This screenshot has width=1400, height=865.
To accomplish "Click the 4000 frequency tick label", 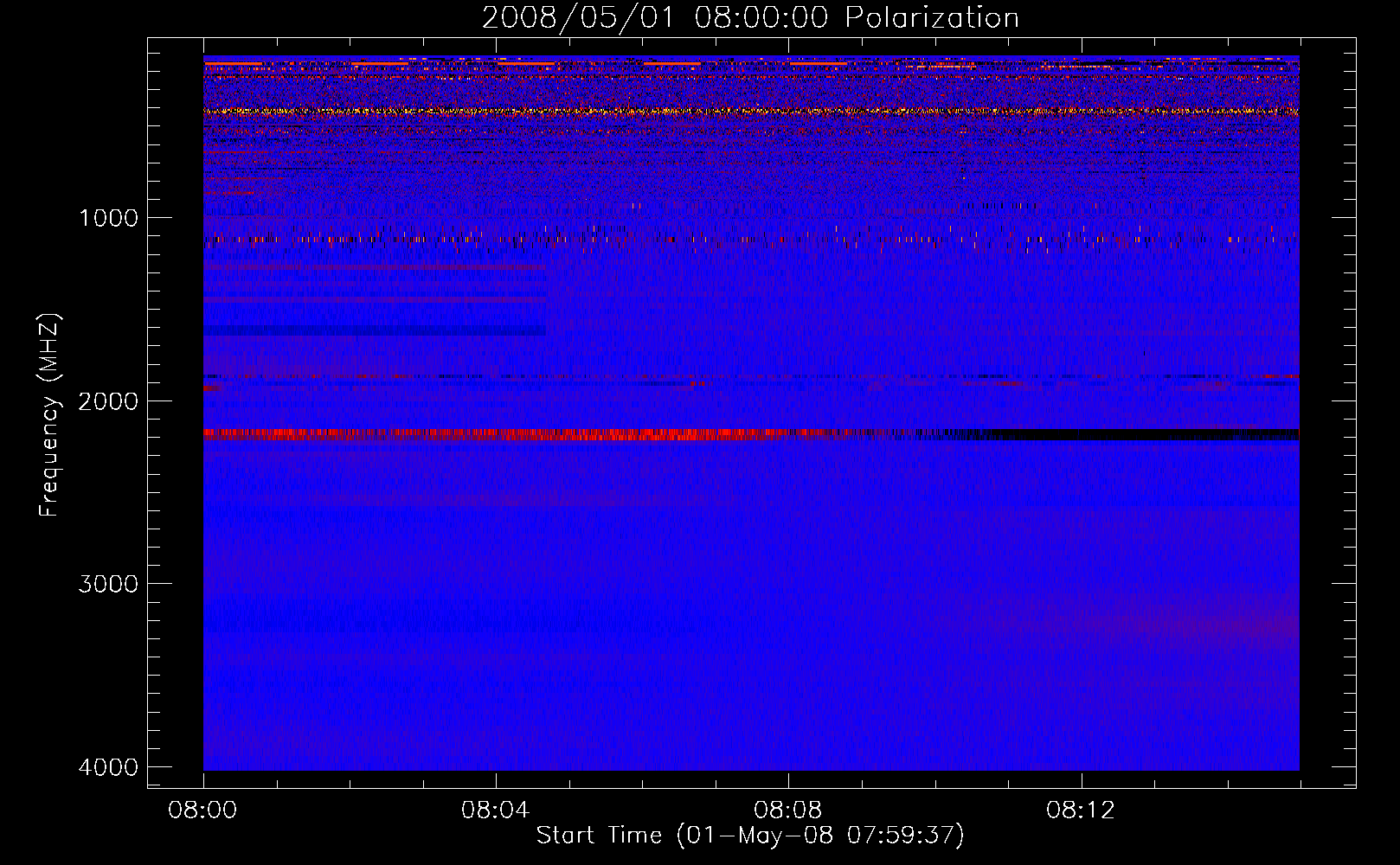I will pos(108,766).
